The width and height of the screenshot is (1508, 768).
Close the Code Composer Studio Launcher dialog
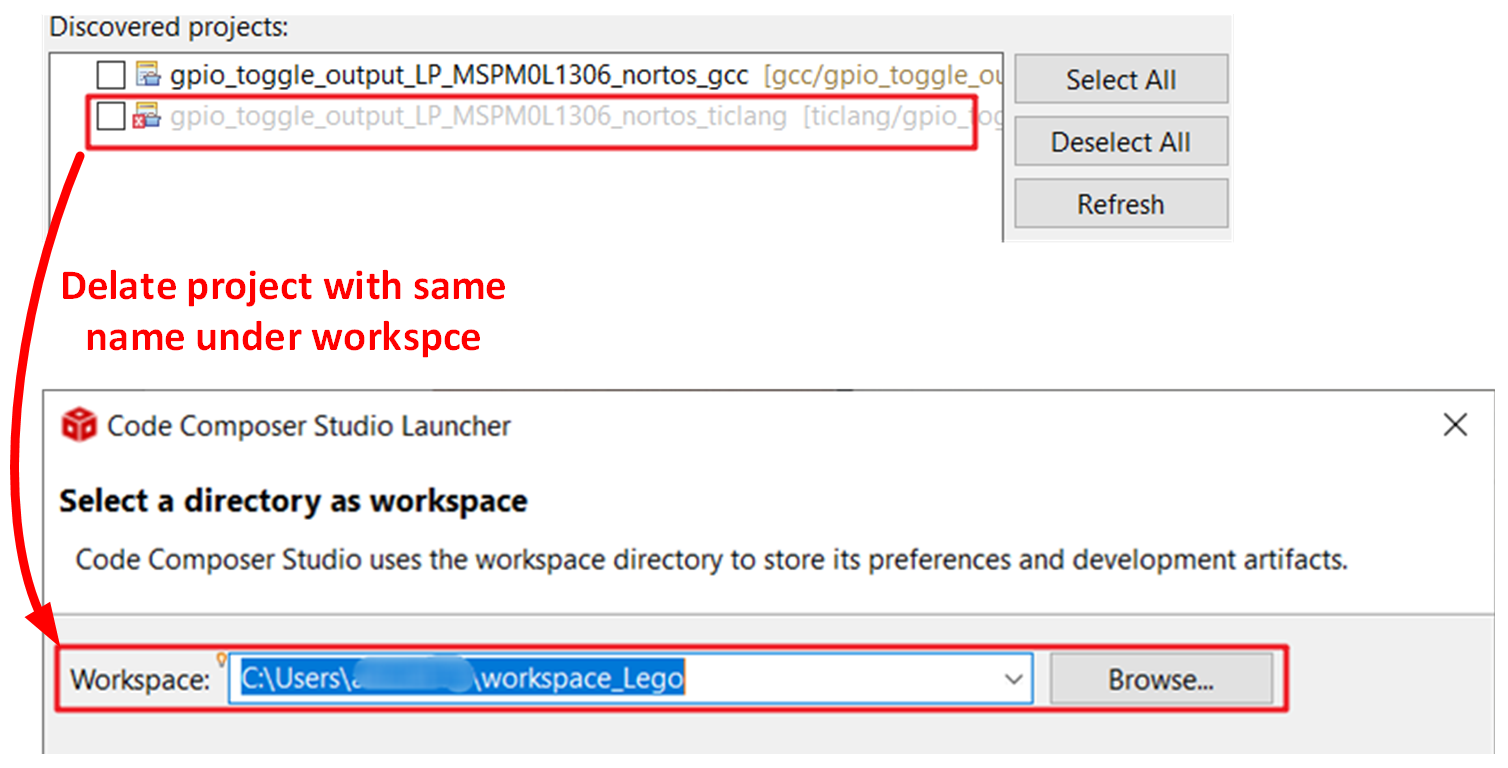tap(1456, 425)
